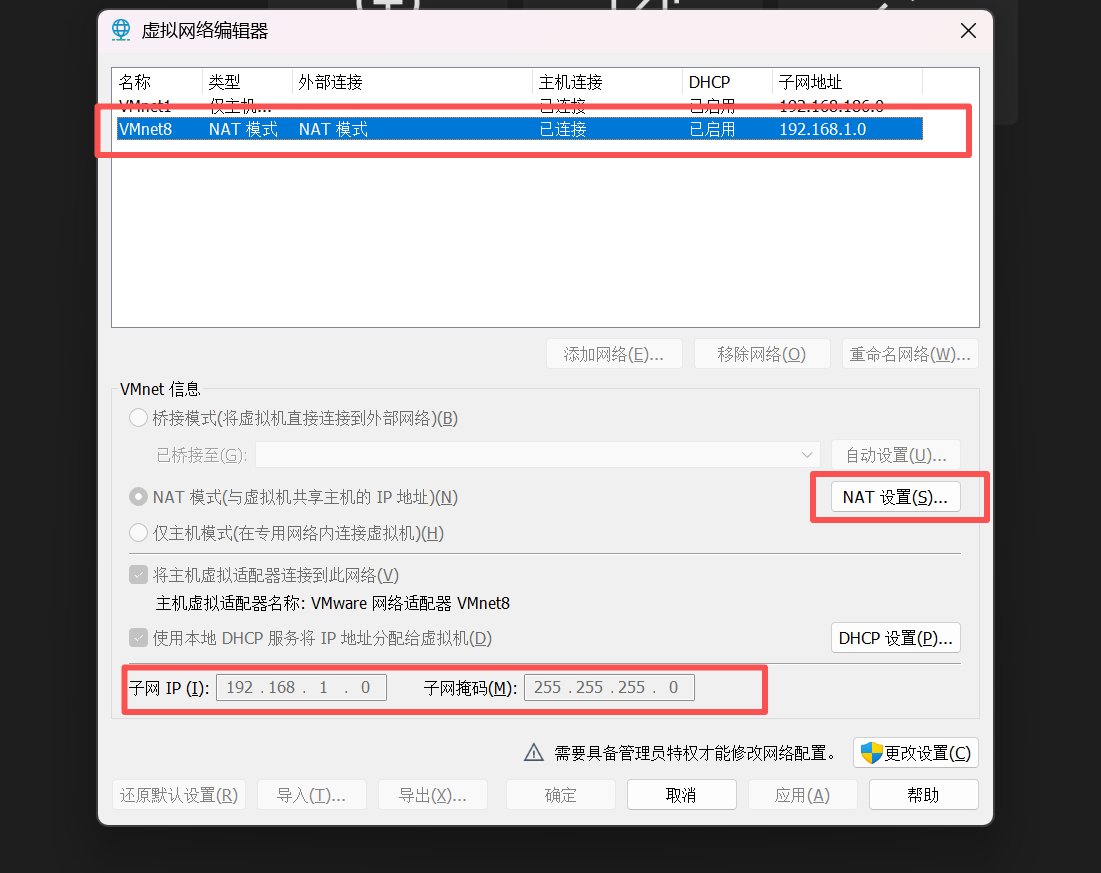Select the NAT 模式 radio button
The width and height of the screenshot is (1101, 873).
pos(138,497)
